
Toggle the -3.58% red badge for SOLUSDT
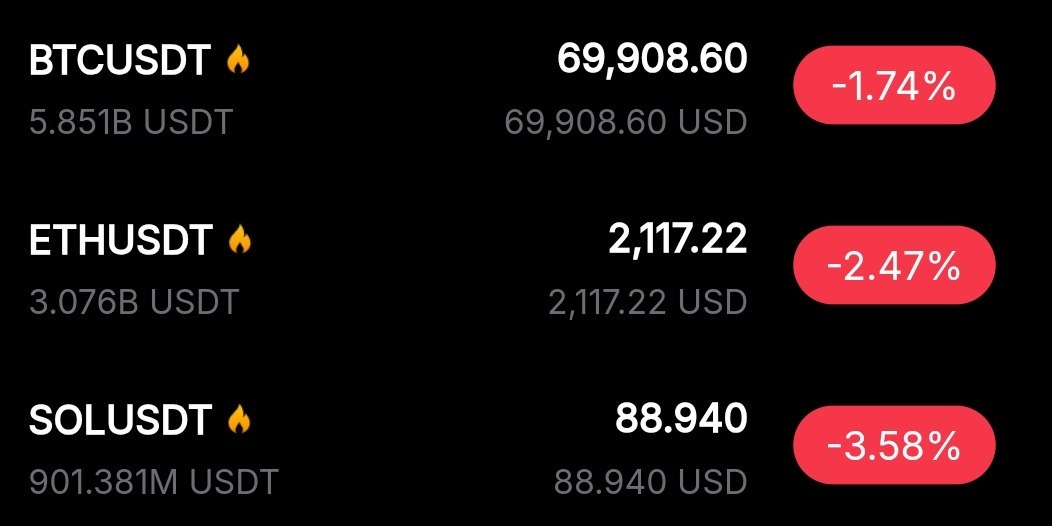894,447
